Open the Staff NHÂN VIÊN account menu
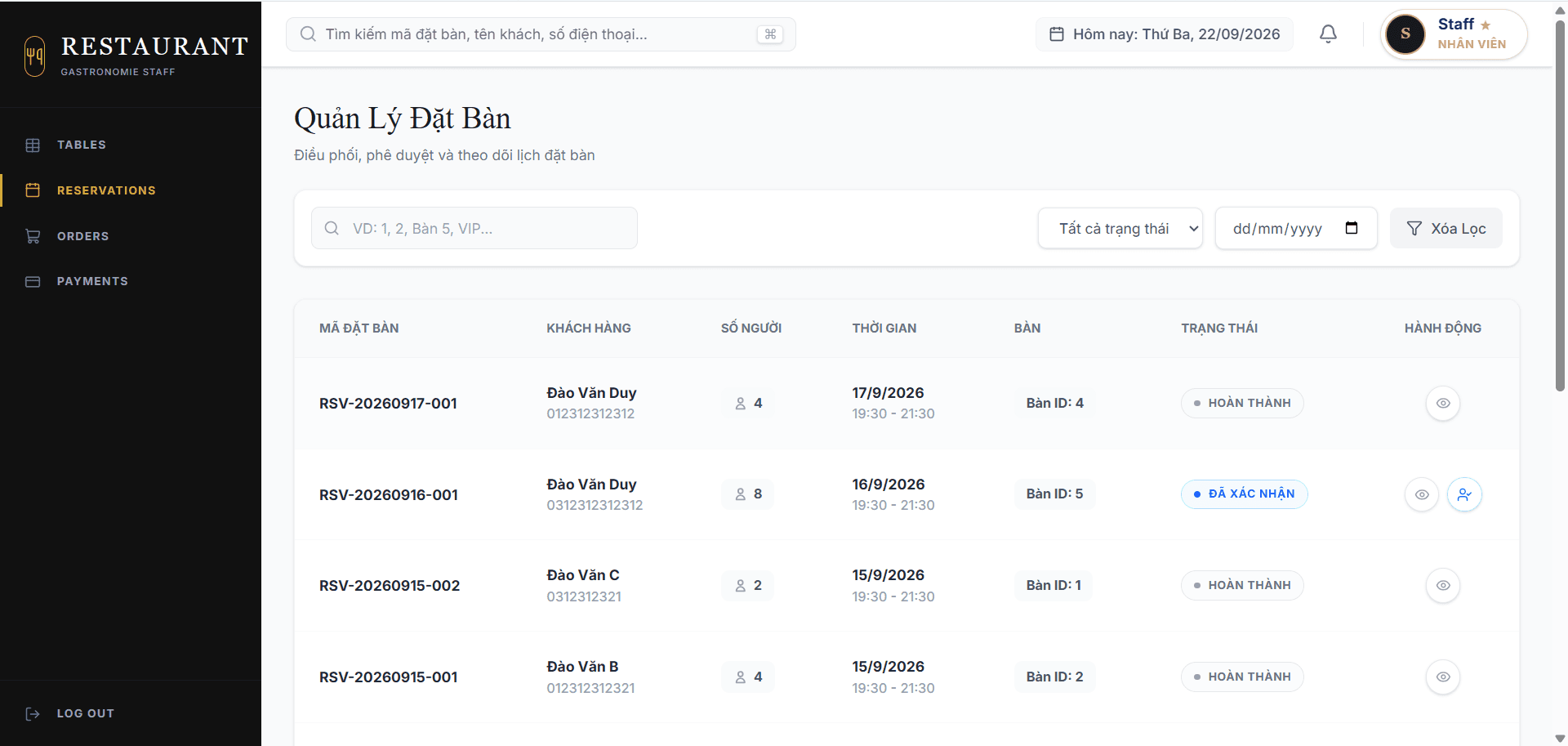 click(1454, 34)
